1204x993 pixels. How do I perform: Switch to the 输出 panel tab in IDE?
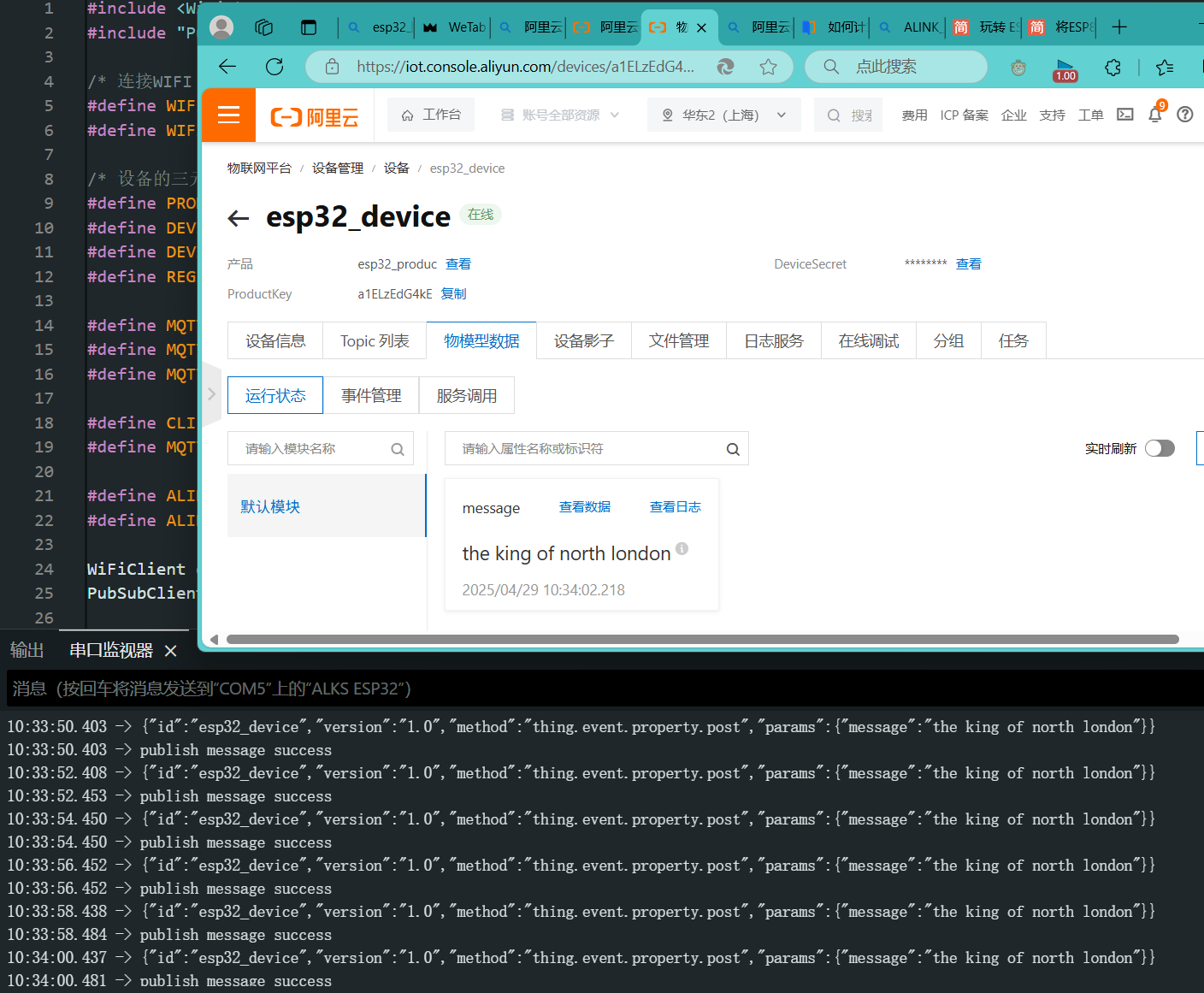click(27, 650)
